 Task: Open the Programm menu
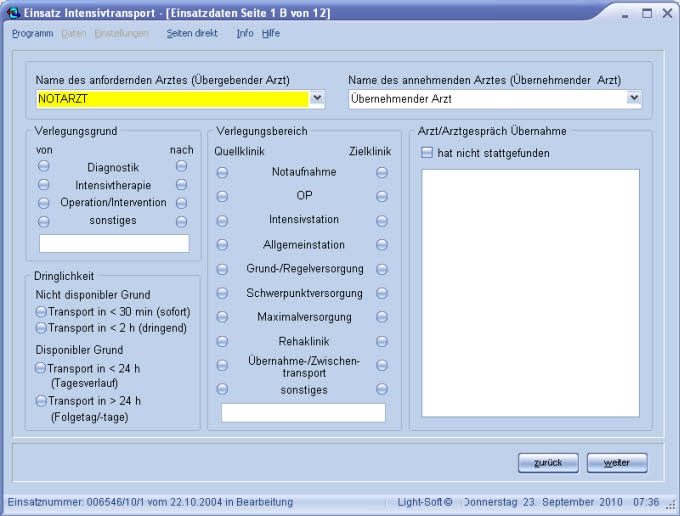tap(33, 33)
